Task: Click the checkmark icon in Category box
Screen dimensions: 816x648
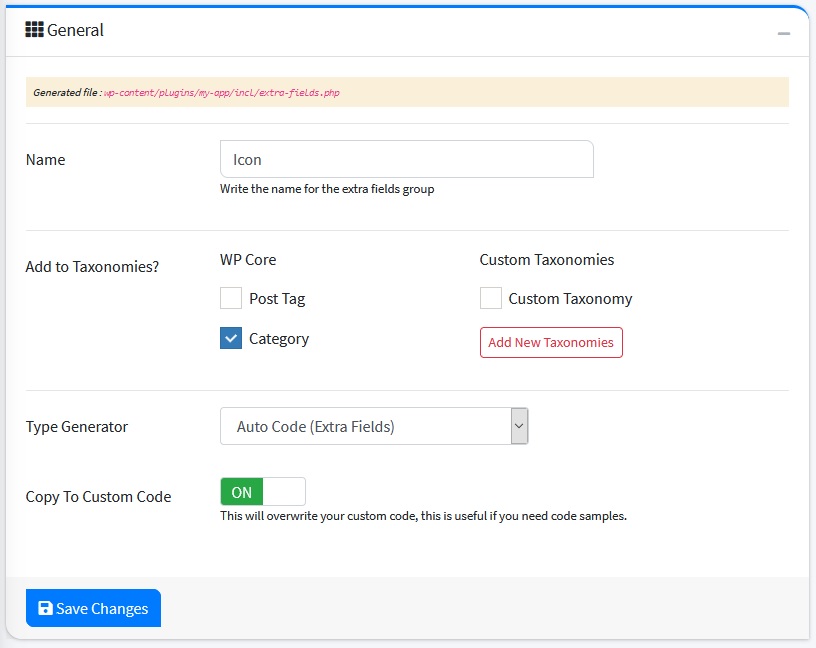Action: 231,339
